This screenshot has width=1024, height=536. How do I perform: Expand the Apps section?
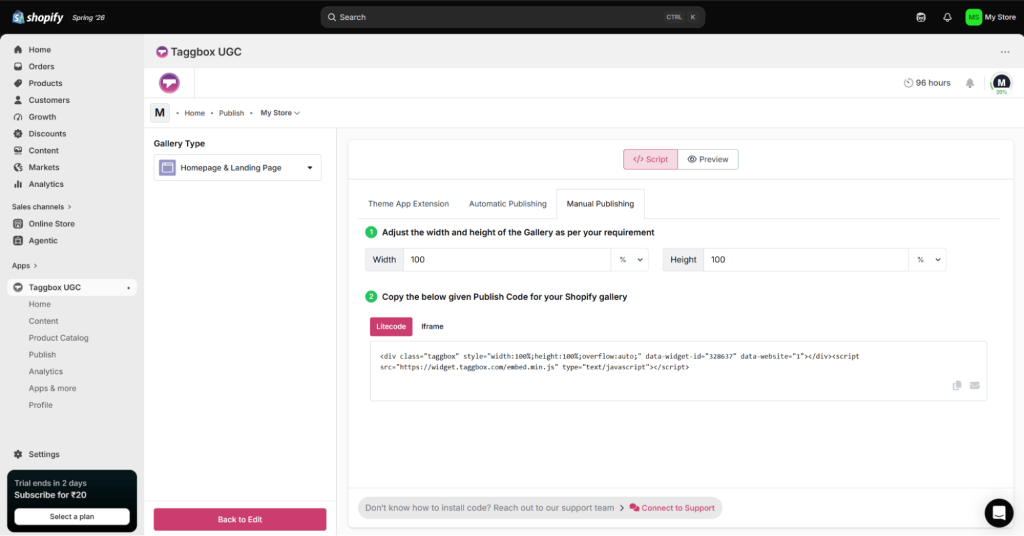(x=24, y=266)
